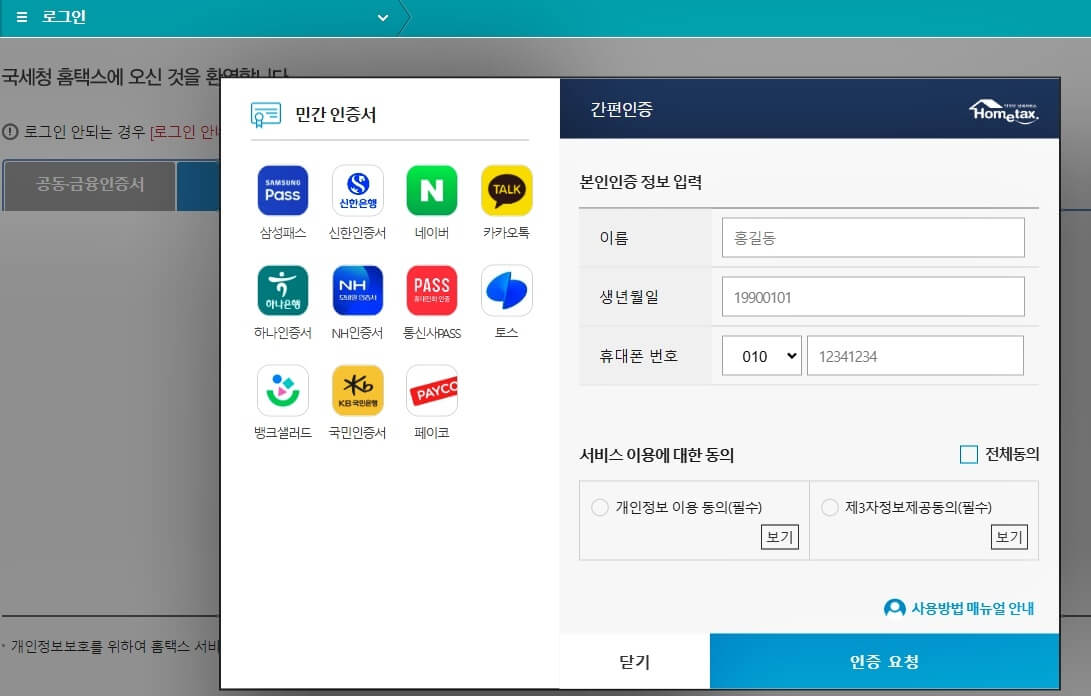Select the Samsung Pass certificate icon

[282, 190]
